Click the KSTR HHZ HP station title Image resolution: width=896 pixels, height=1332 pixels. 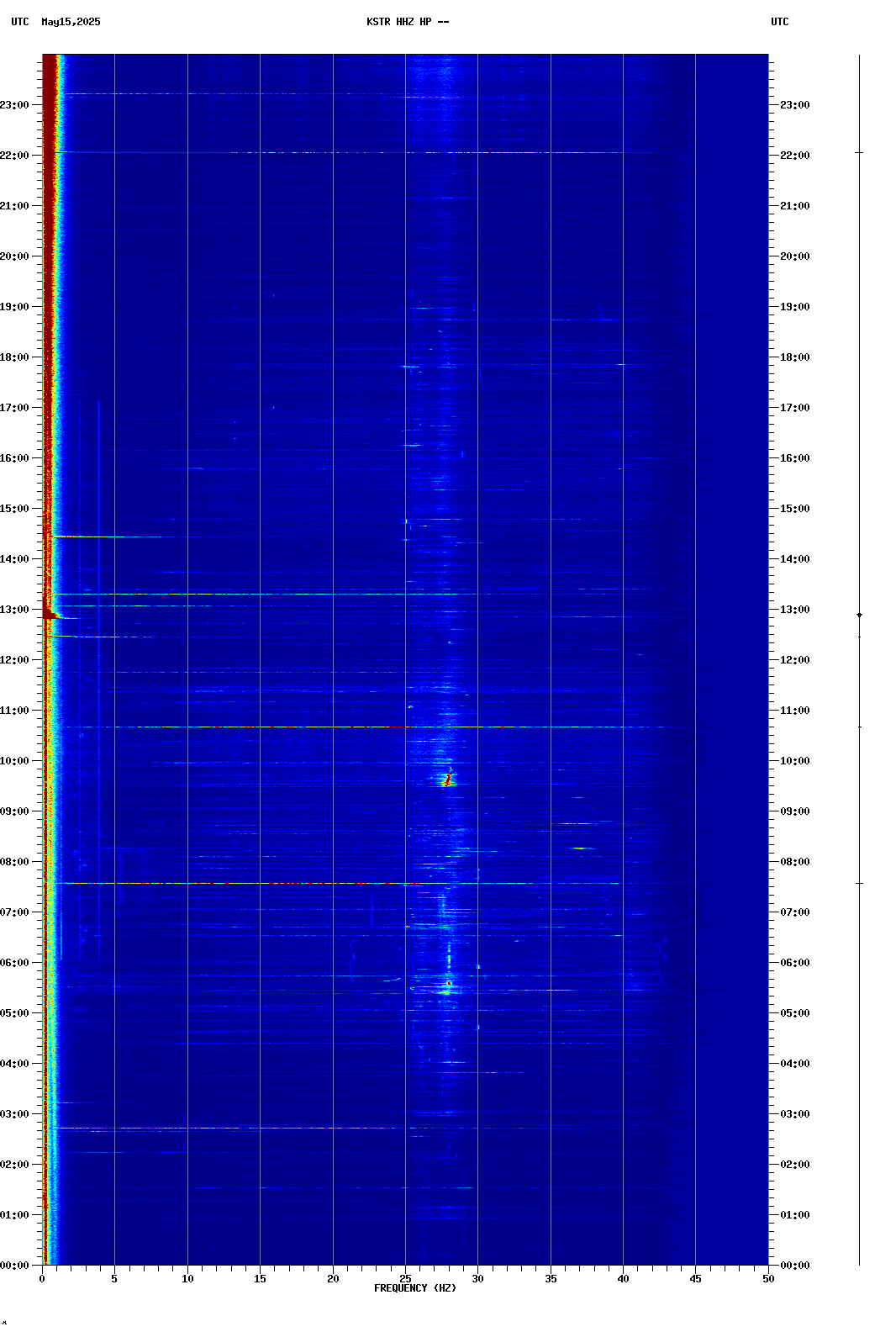coord(408,22)
